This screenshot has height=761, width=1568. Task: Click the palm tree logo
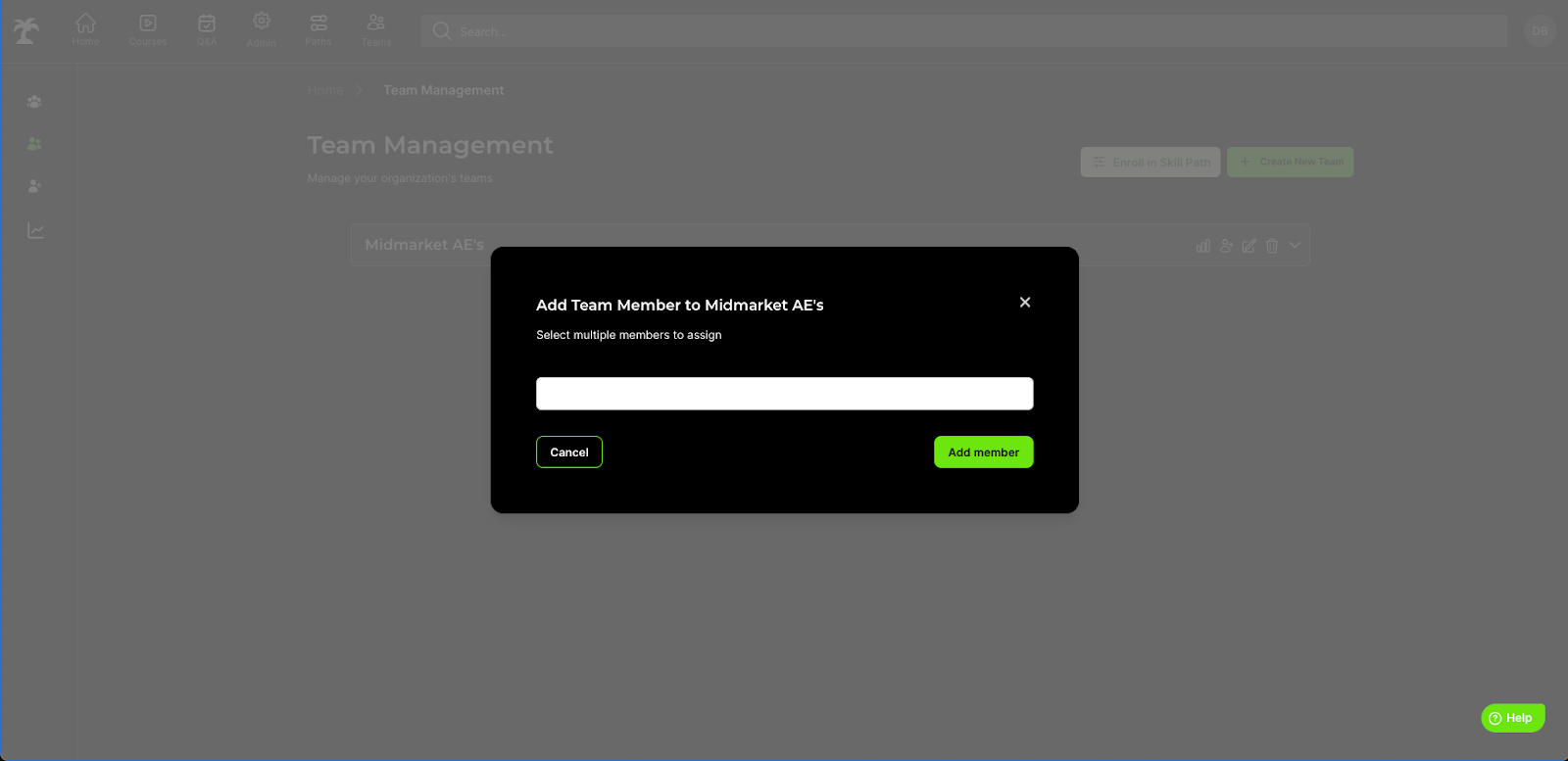[26, 30]
